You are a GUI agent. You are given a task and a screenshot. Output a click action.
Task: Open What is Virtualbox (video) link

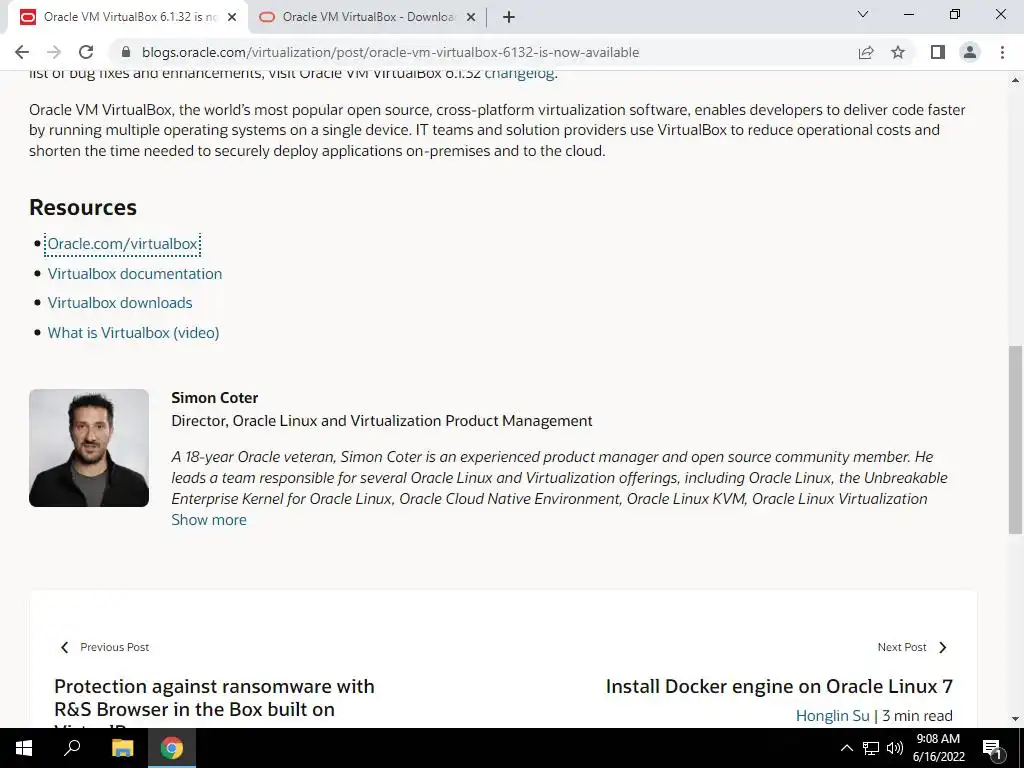pos(133,332)
